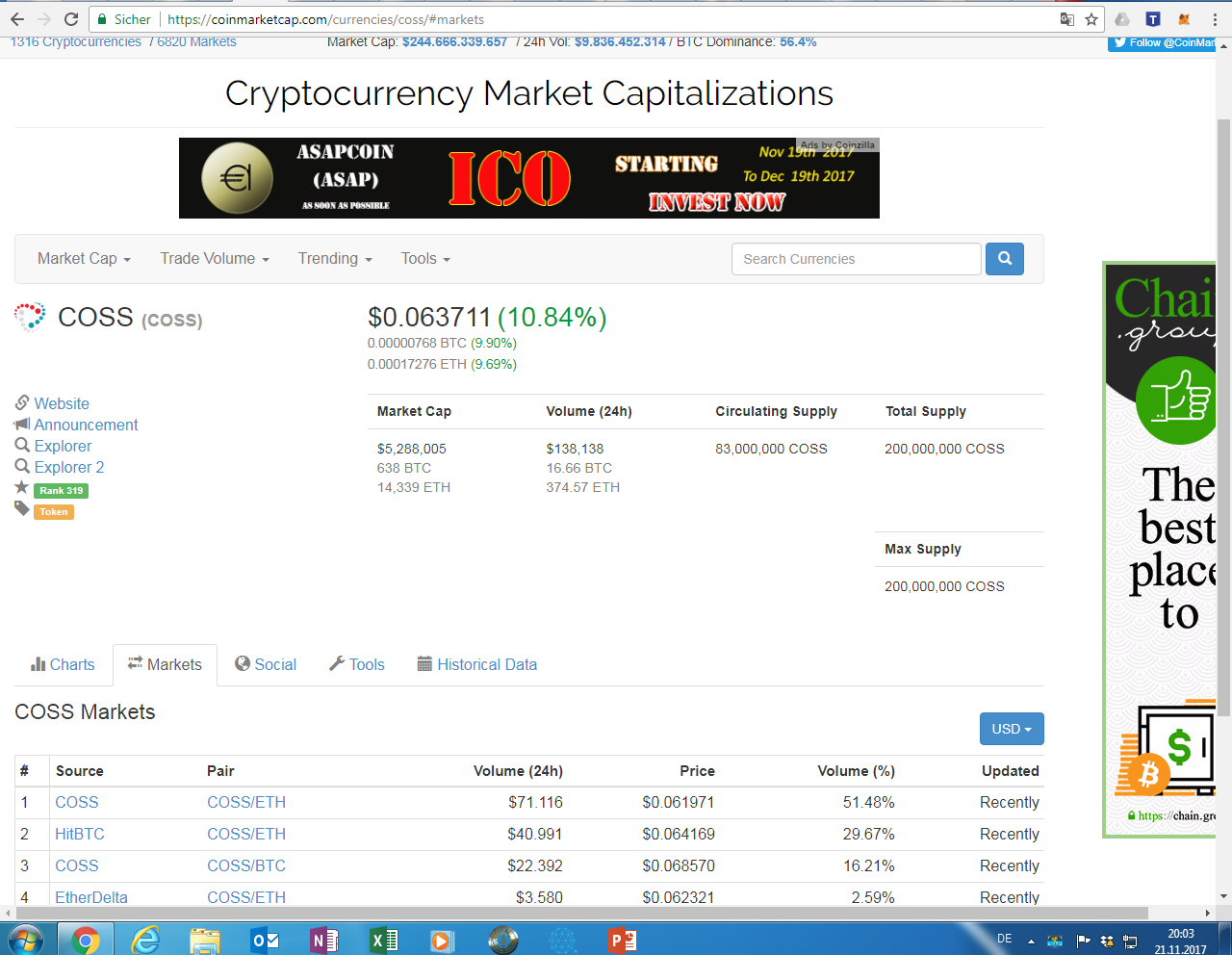
Task: Open the Explorer 2 link
Action: [x=69, y=467]
